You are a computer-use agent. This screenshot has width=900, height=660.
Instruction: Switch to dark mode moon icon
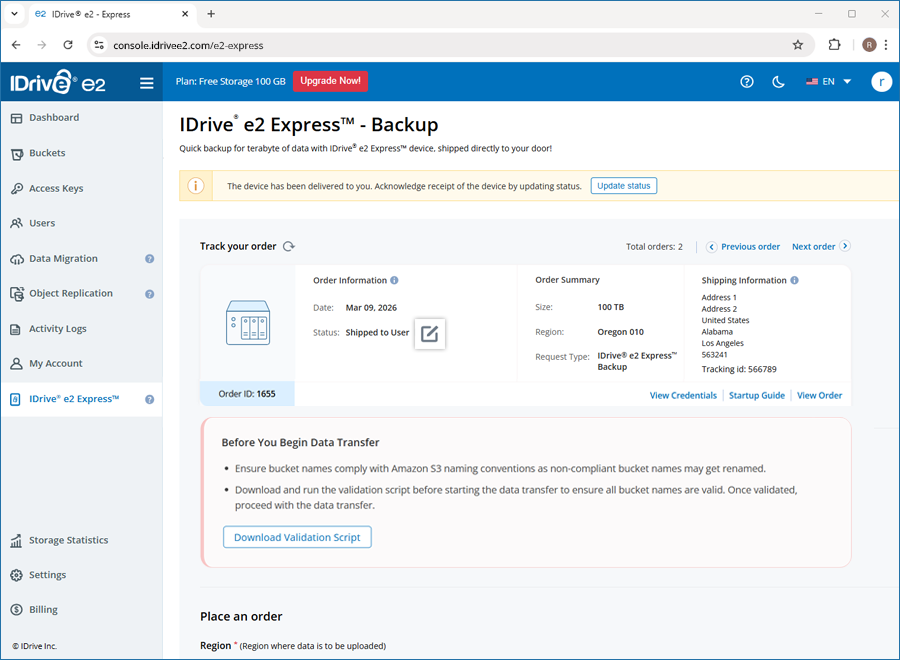coord(778,82)
